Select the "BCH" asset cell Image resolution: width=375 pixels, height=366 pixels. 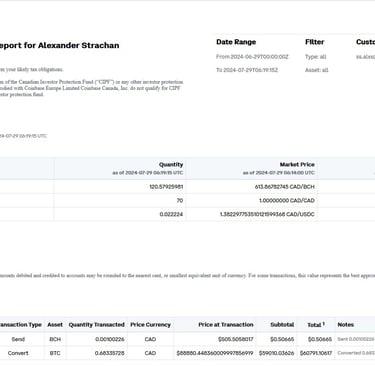tap(55, 339)
